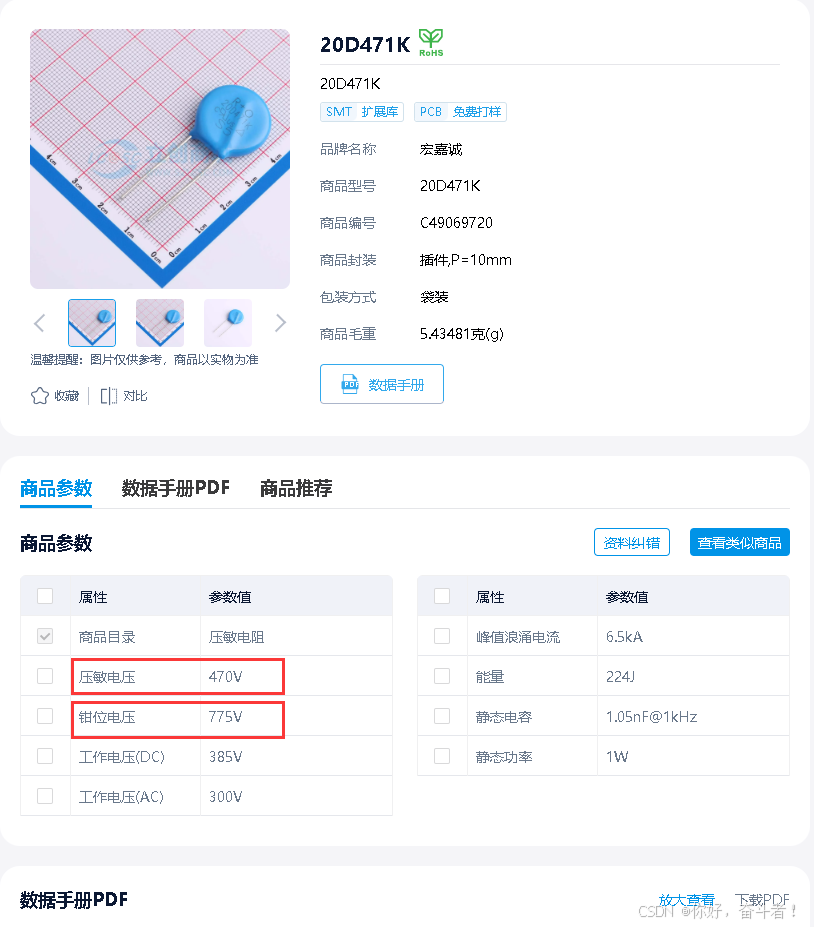Click the 查看类似商品 button
The width and height of the screenshot is (814, 927).
(x=740, y=542)
